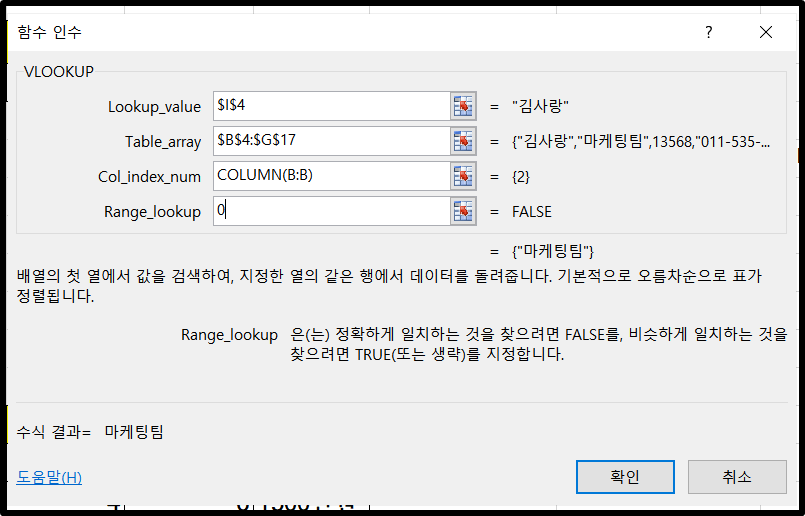Screen dimensions: 805x516
Task: Click the {2} column index result
Action: click(x=521, y=177)
